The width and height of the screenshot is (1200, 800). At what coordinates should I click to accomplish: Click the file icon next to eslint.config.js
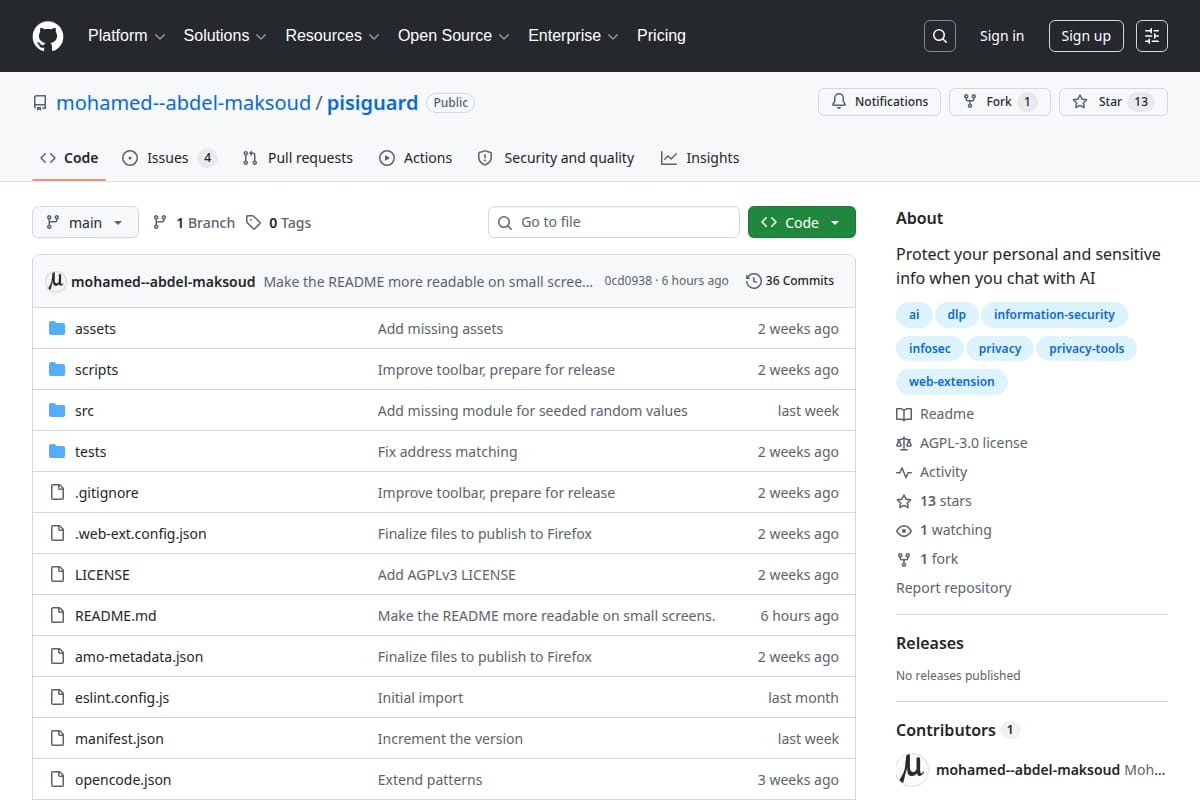[57, 698]
